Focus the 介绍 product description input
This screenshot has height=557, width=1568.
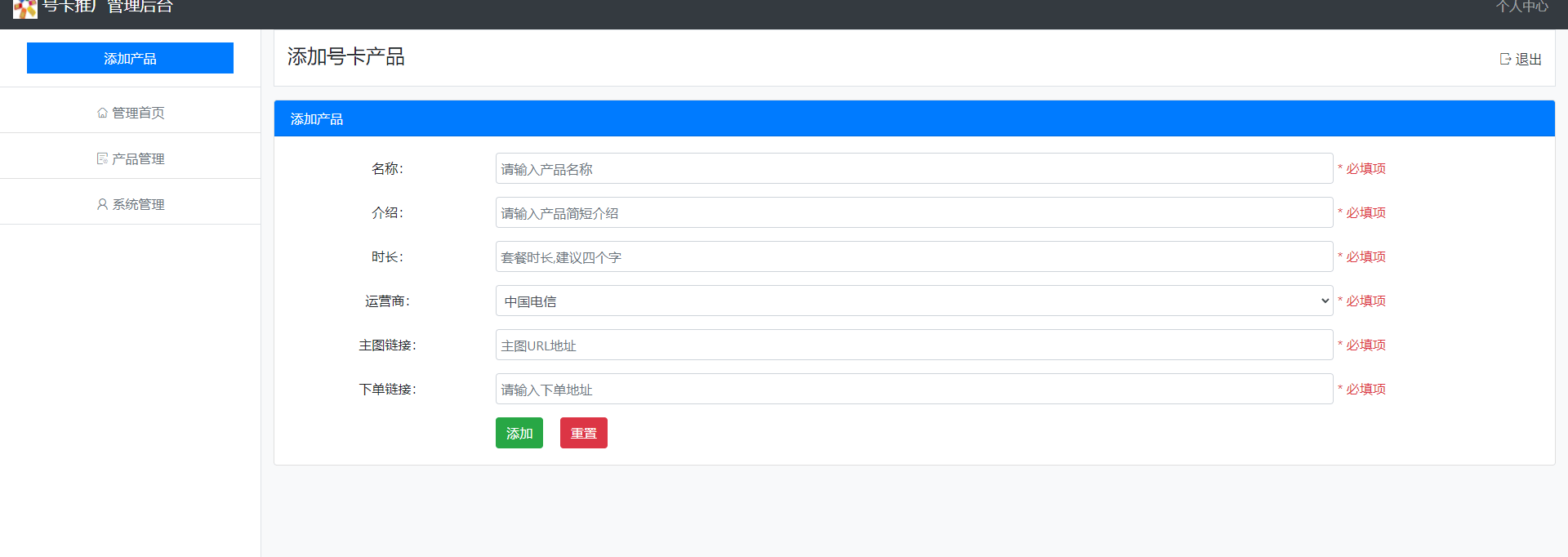(x=914, y=212)
